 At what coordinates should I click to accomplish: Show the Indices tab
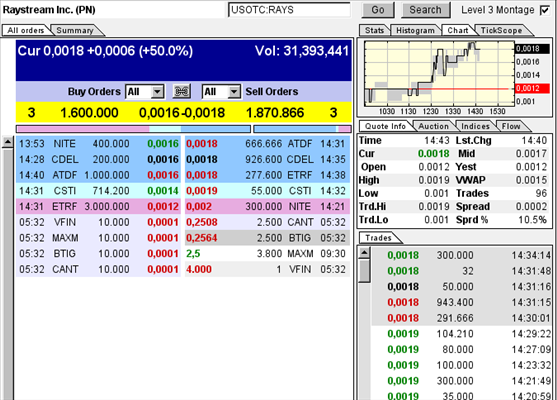[x=475, y=126]
